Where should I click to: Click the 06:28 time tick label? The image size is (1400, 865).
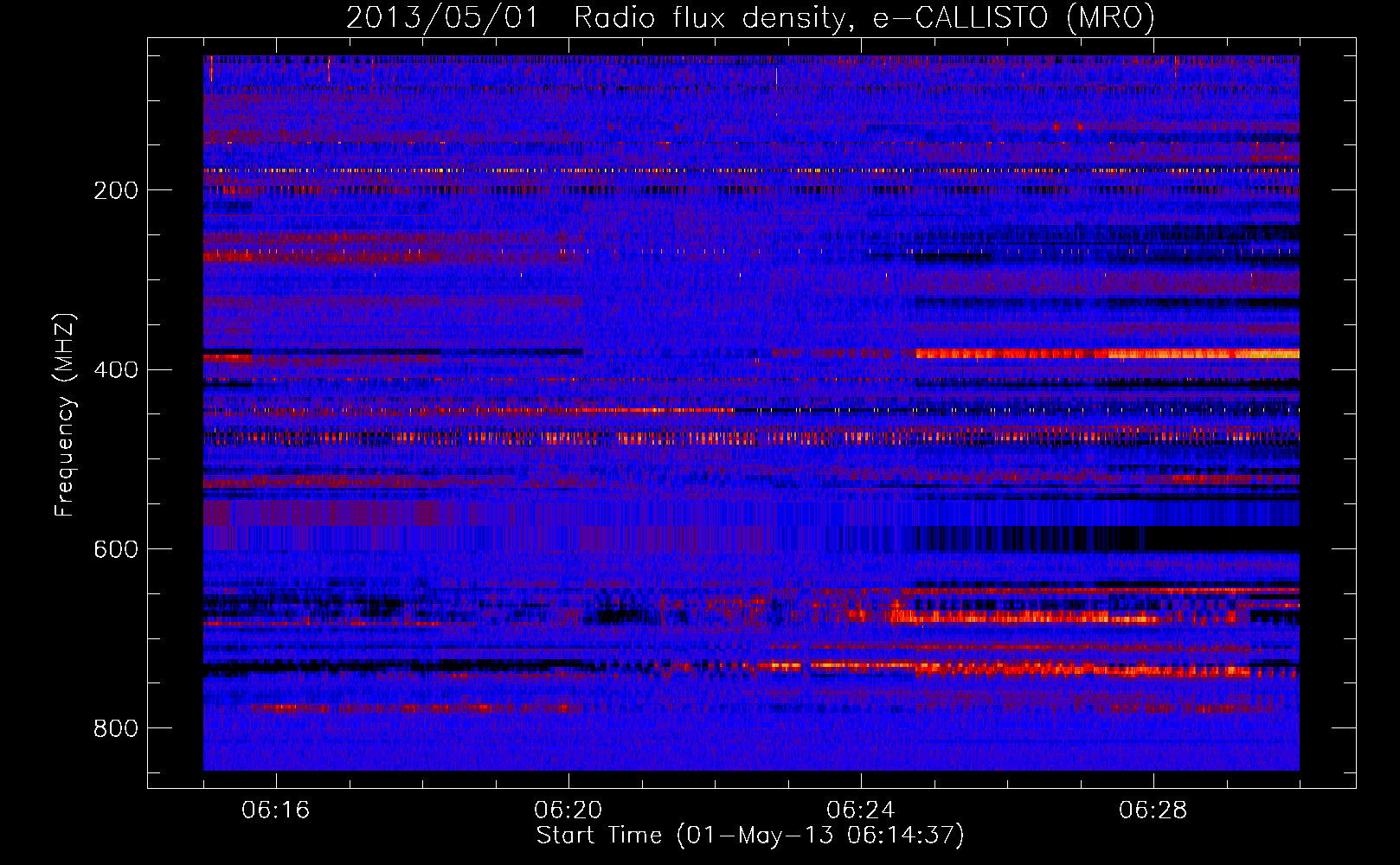pyautogui.click(x=1153, y=810)
